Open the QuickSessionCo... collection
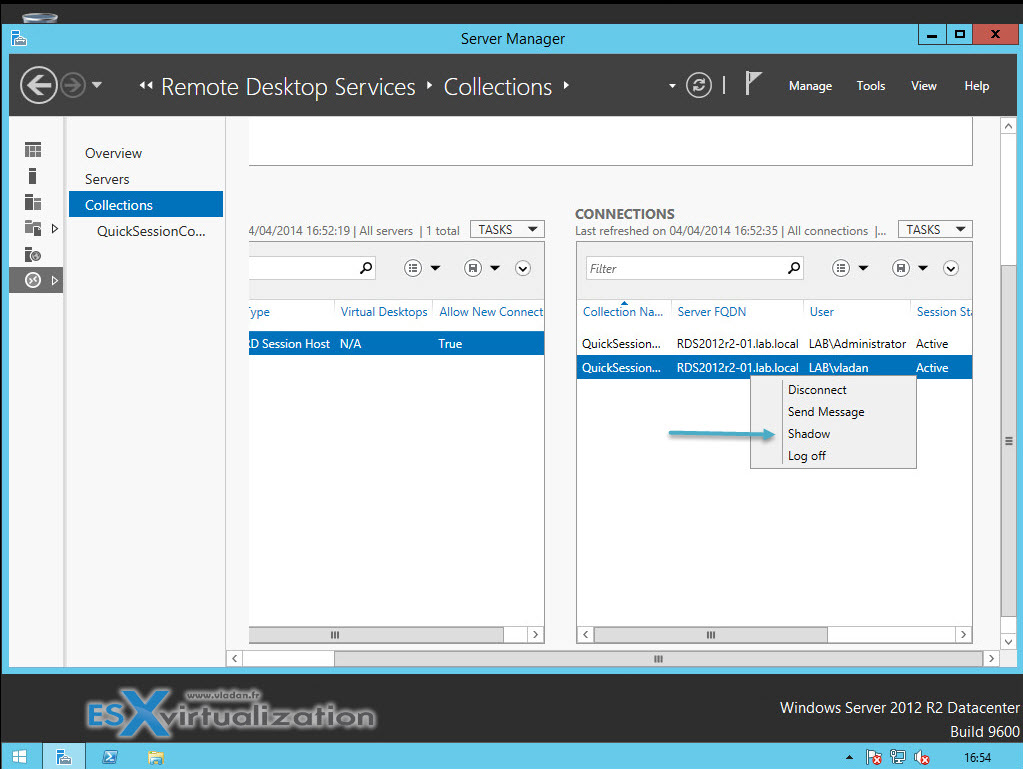This screenshot has height=769, width=1023. [x=151, y=231]
